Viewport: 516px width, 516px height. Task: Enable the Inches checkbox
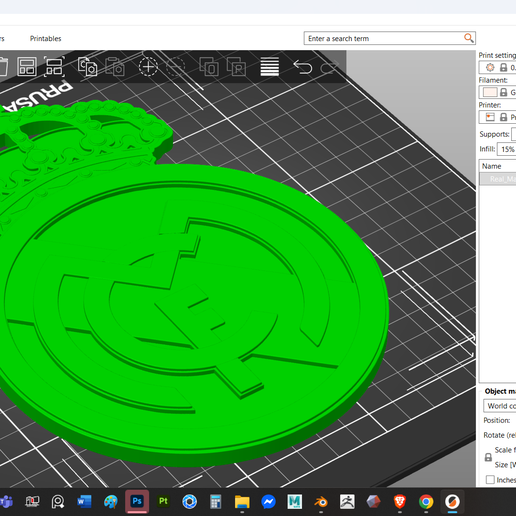(490, 480)
